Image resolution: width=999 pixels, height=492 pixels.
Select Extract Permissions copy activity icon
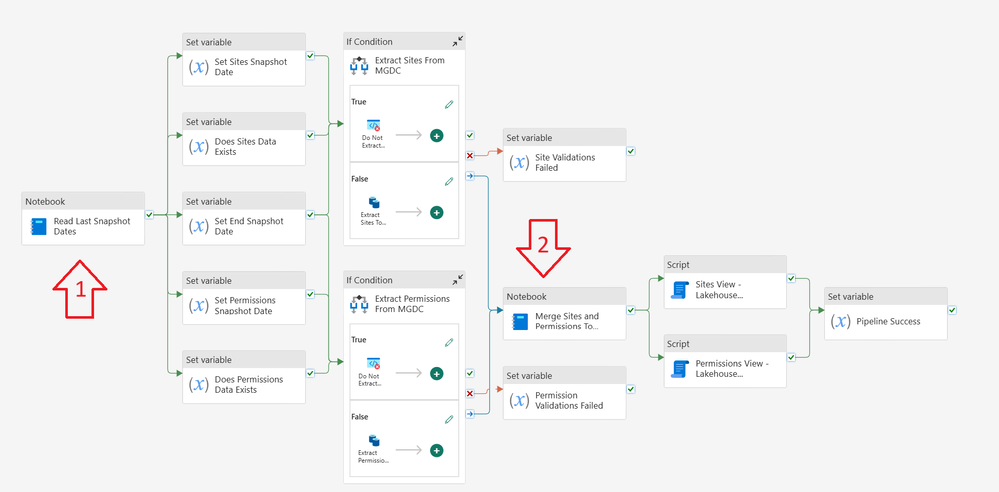[373, 440]
